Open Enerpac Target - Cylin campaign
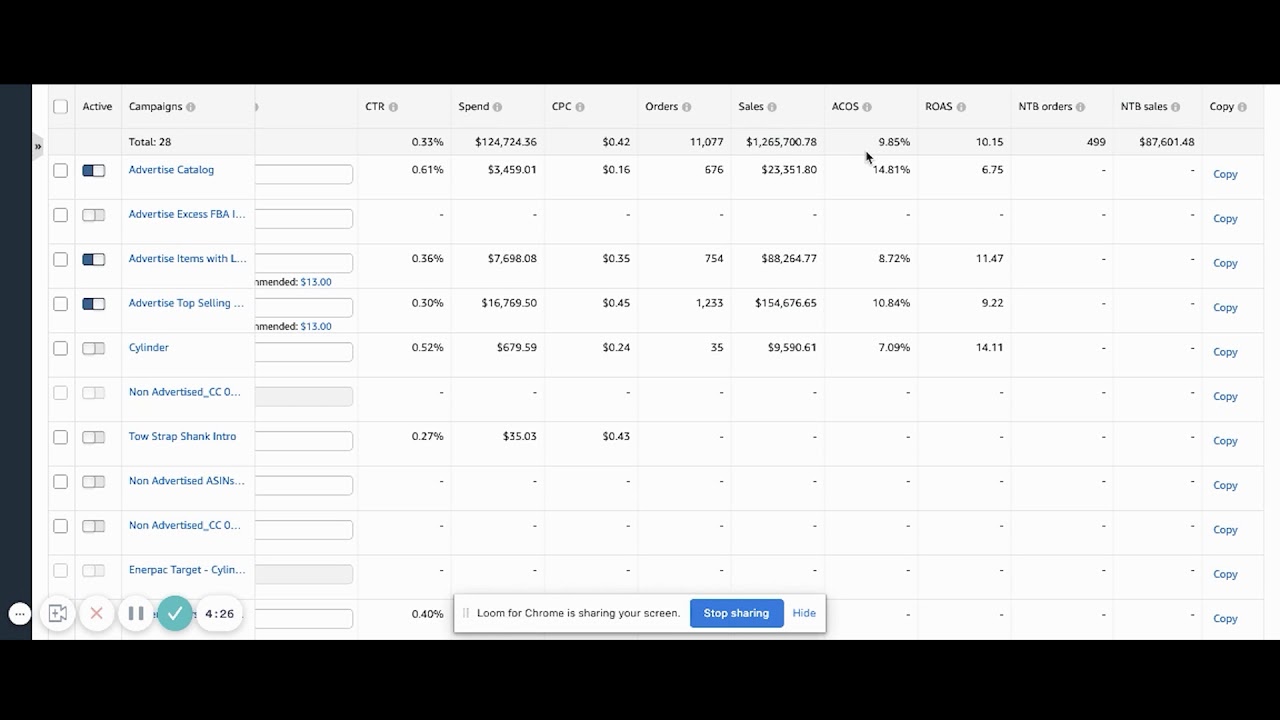The height and width of the screenshot is (720, 1280). click(187, 570)
